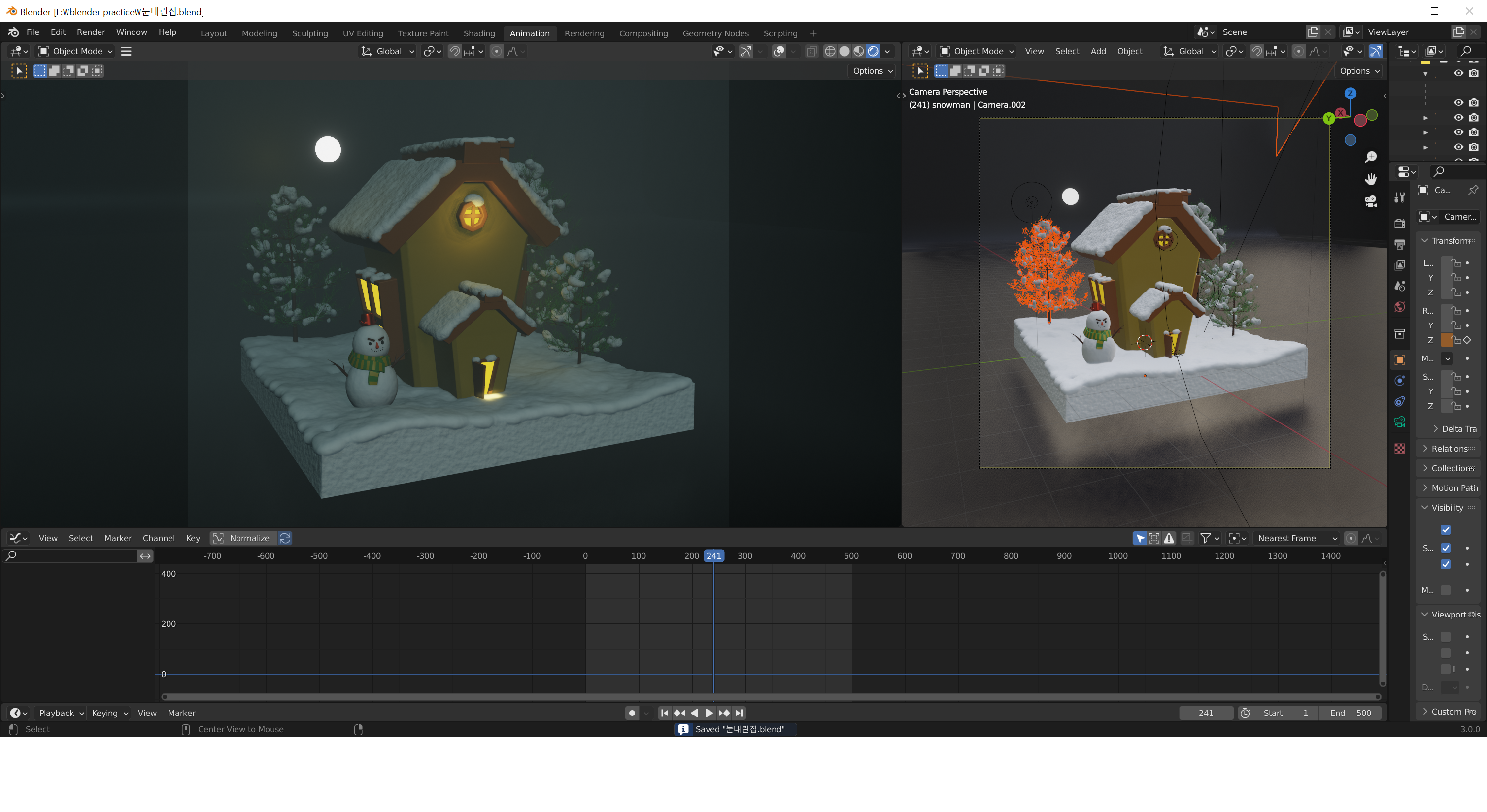The image size is (1487, 812).
Task: Uncheck the first Visibility checkbox
Action: tap(1446, 530)
